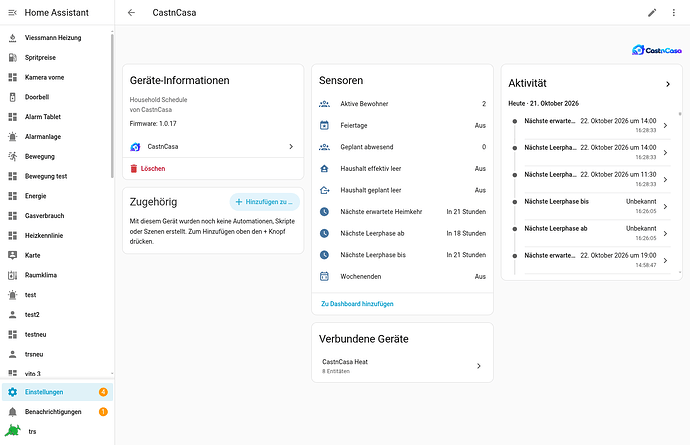Viewport: 690px width, 445px height.
Task: Click the Aktive Bewohner people icon
Action: (324, 104)
